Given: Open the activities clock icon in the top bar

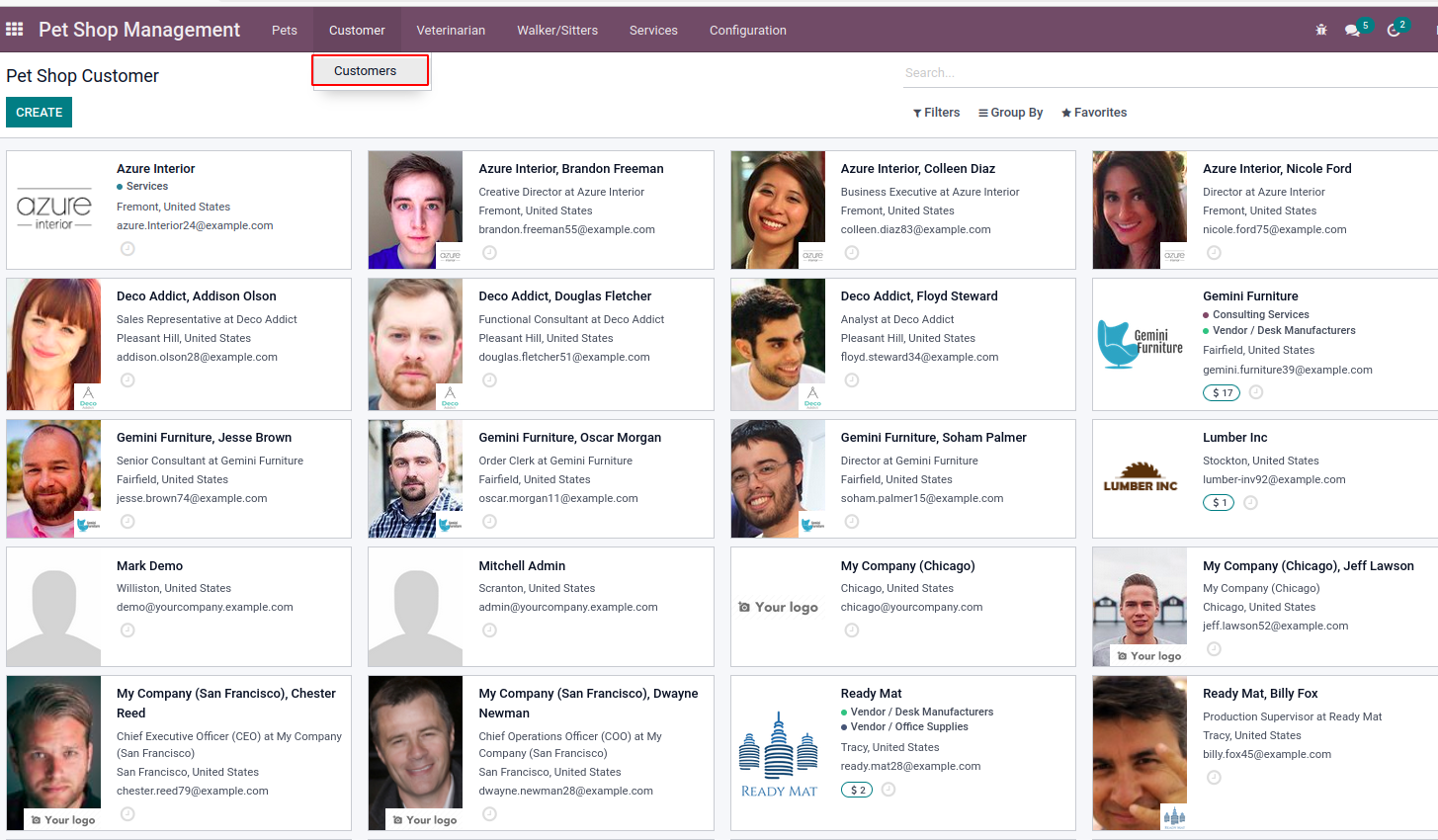Looking at the screenshot, I should click(1394, 31).
